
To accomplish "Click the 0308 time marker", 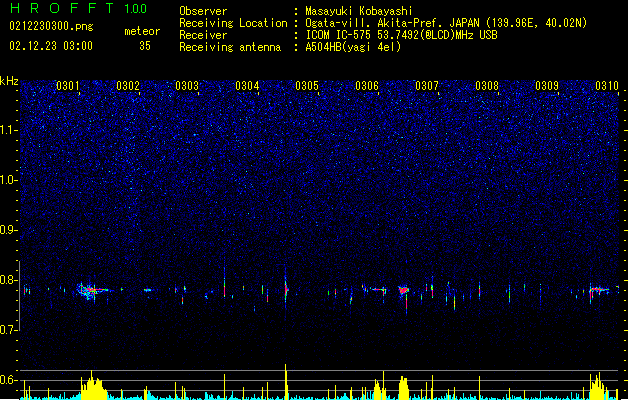I will coord(487,86).
